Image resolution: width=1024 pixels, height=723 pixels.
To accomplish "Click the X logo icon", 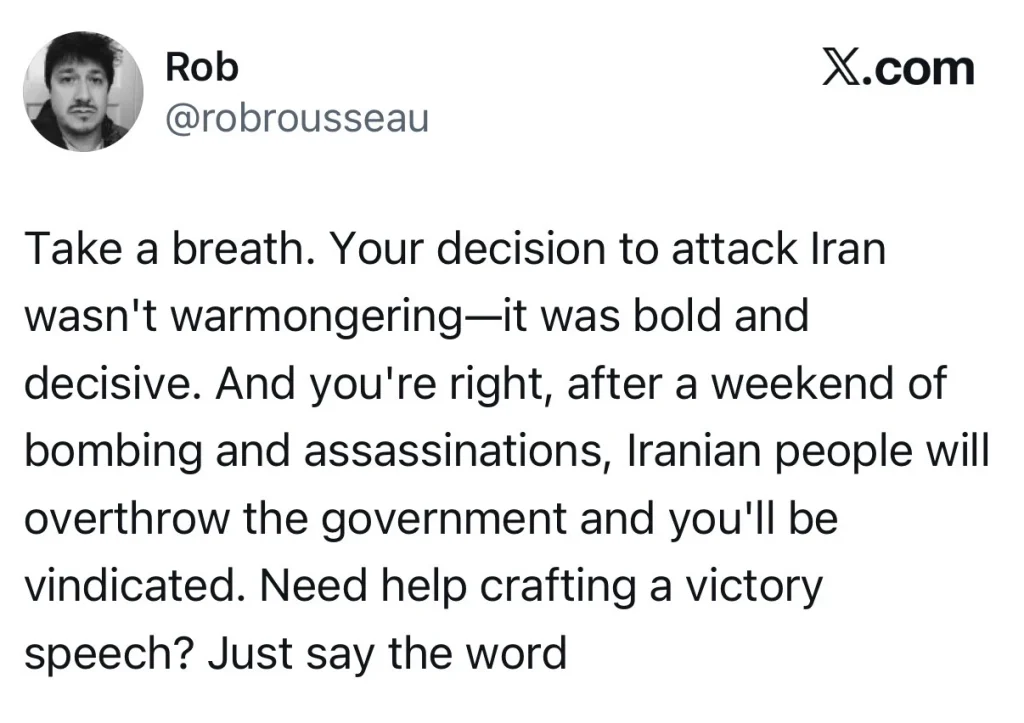I will [841, 69].
